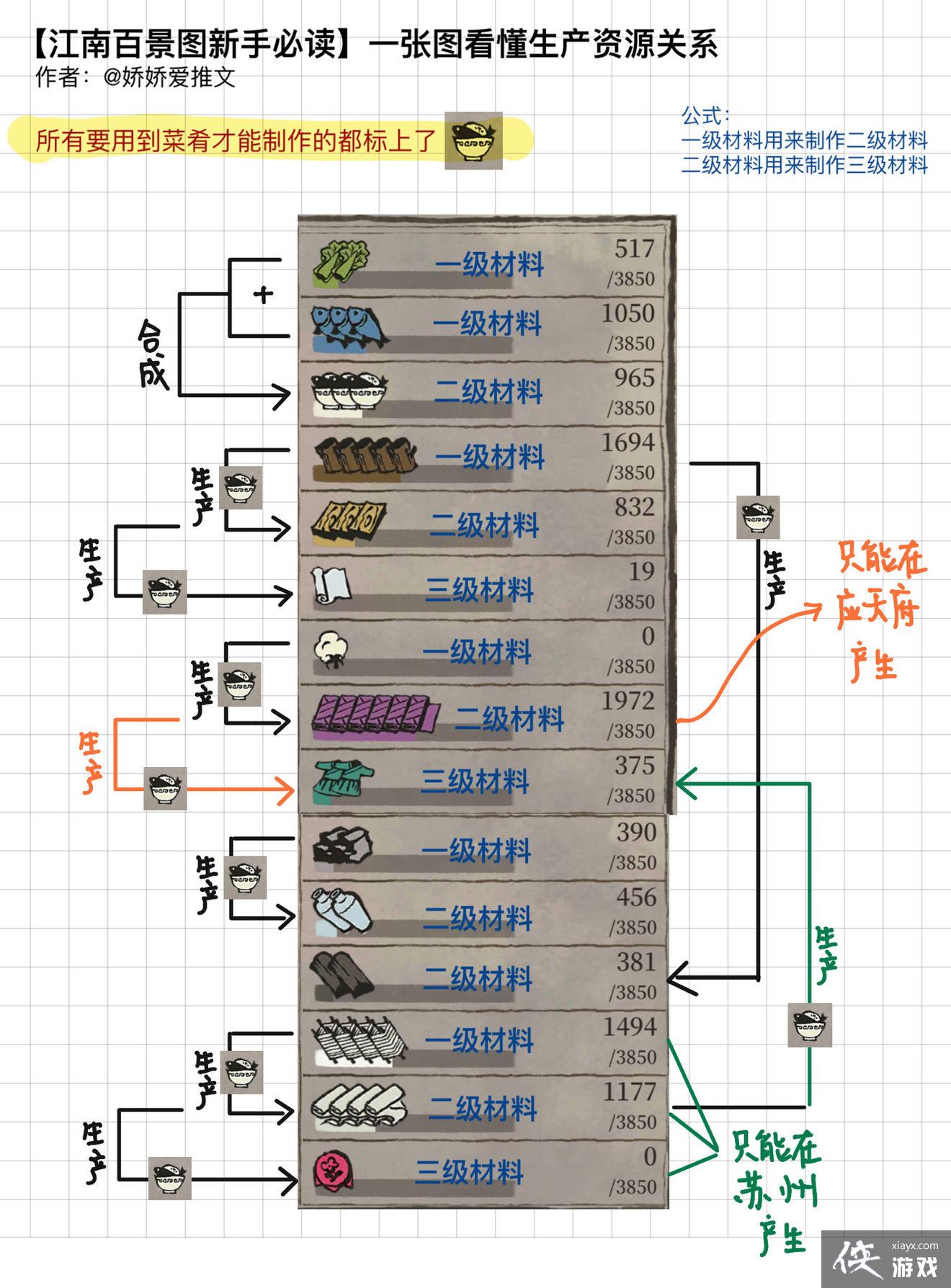Click the 二级材料 label in the purple cloth row
This screenshot has width=951, height=1288.
click(x=509, y=718)
